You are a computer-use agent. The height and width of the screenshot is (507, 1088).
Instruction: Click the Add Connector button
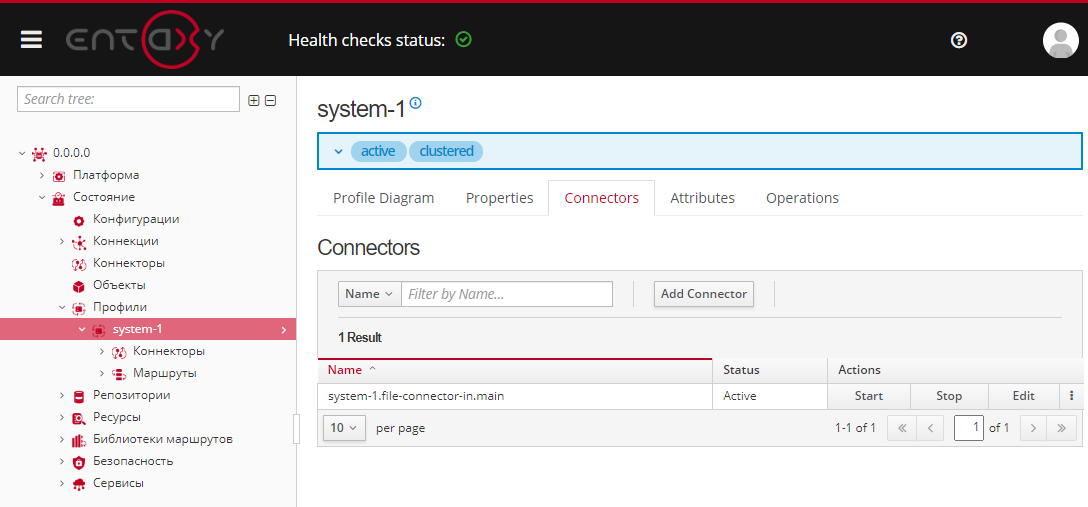pyautogui.click(x=704, y=294)
